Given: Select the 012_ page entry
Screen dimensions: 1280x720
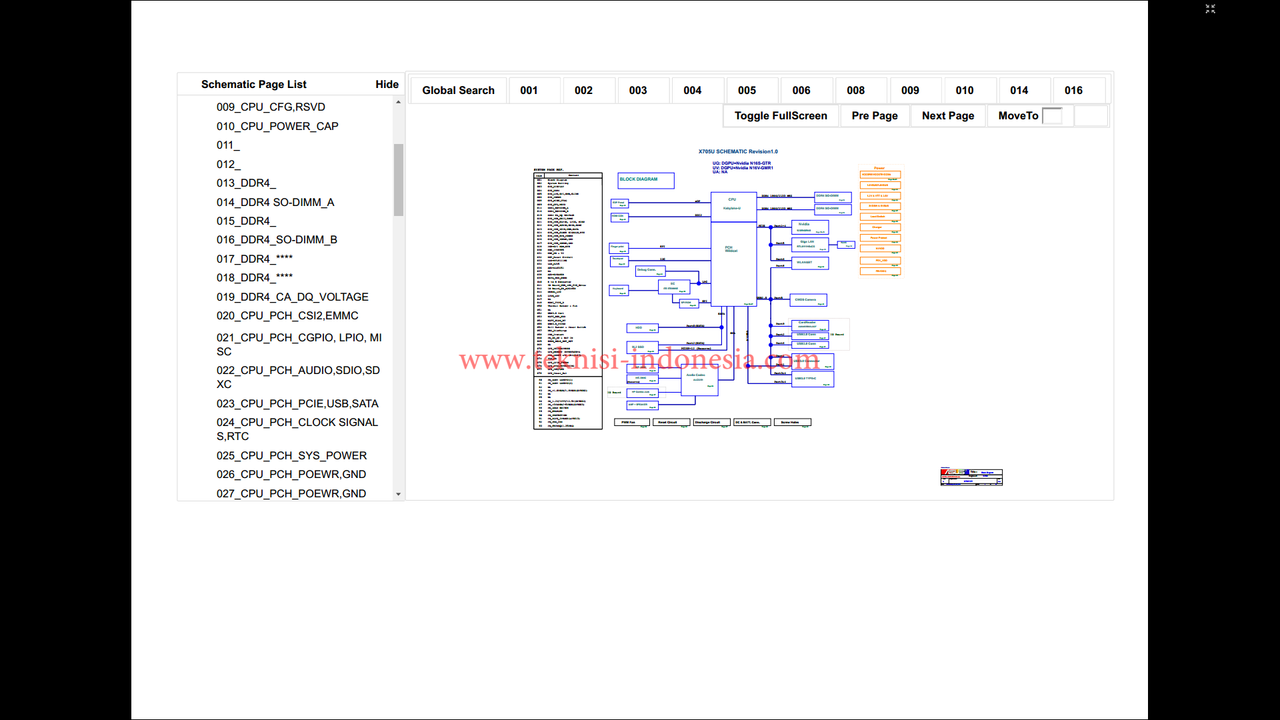Looking at the screenshot, I should click(x=228, y=164).
